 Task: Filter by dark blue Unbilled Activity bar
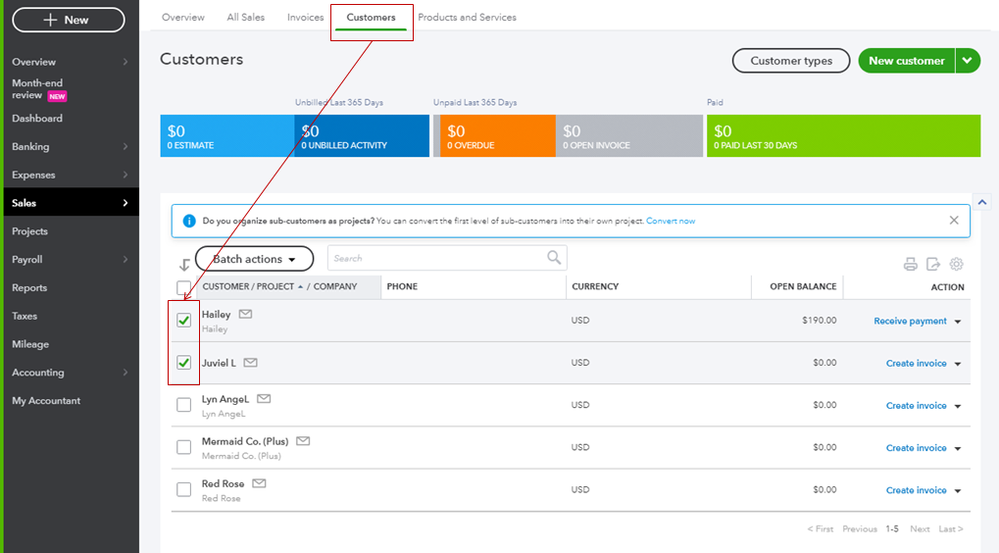[362, 136]
